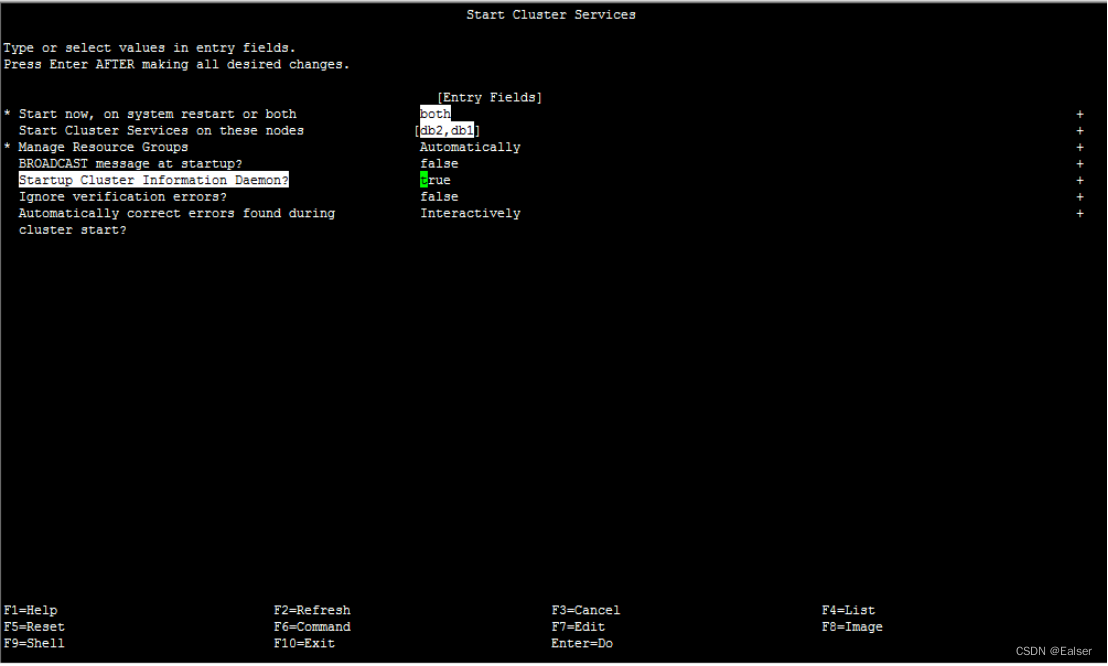This screenshot has width=1108, height=666.
Task: Open the Manage Resource Groups value Automatically
Action: [470, 146]
